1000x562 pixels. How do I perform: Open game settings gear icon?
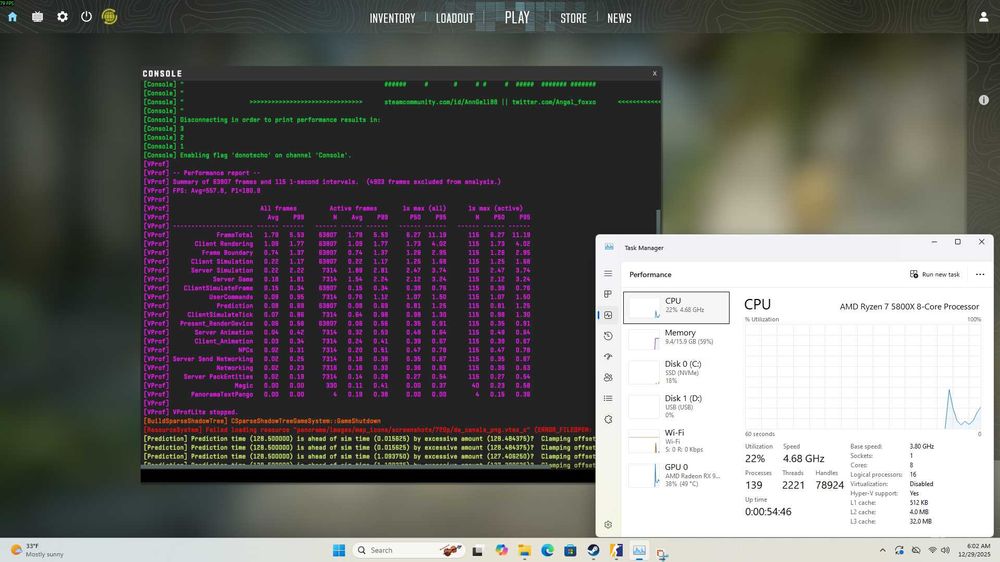62,17
